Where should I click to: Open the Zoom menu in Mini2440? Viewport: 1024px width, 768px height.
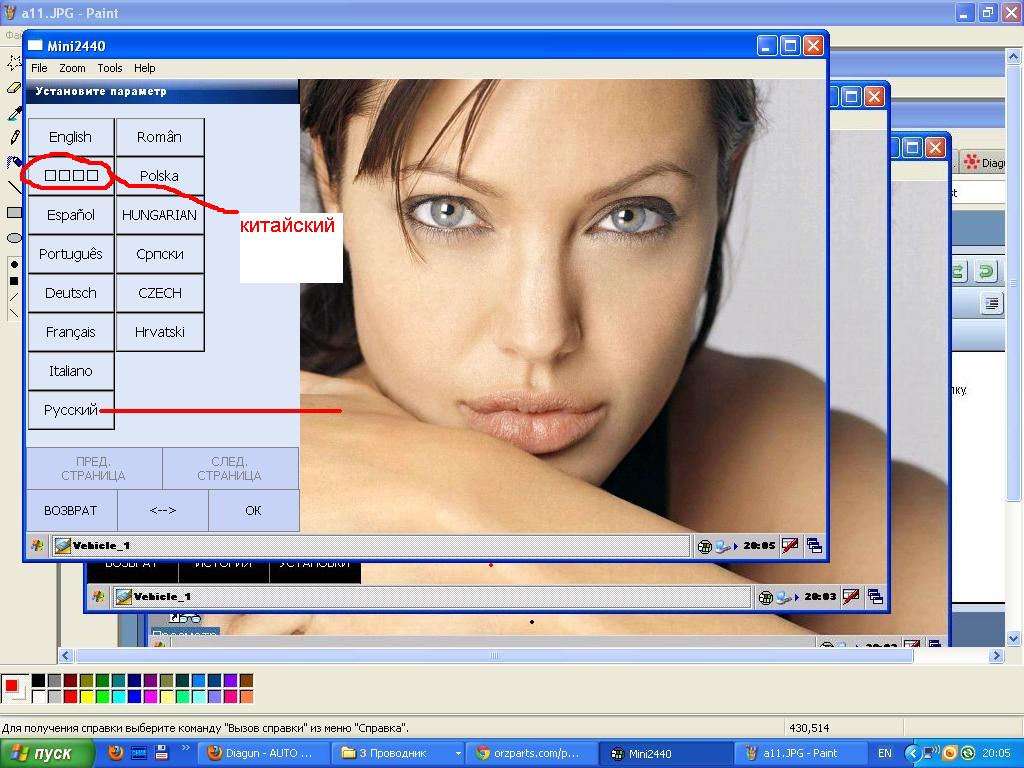point(72,68)
